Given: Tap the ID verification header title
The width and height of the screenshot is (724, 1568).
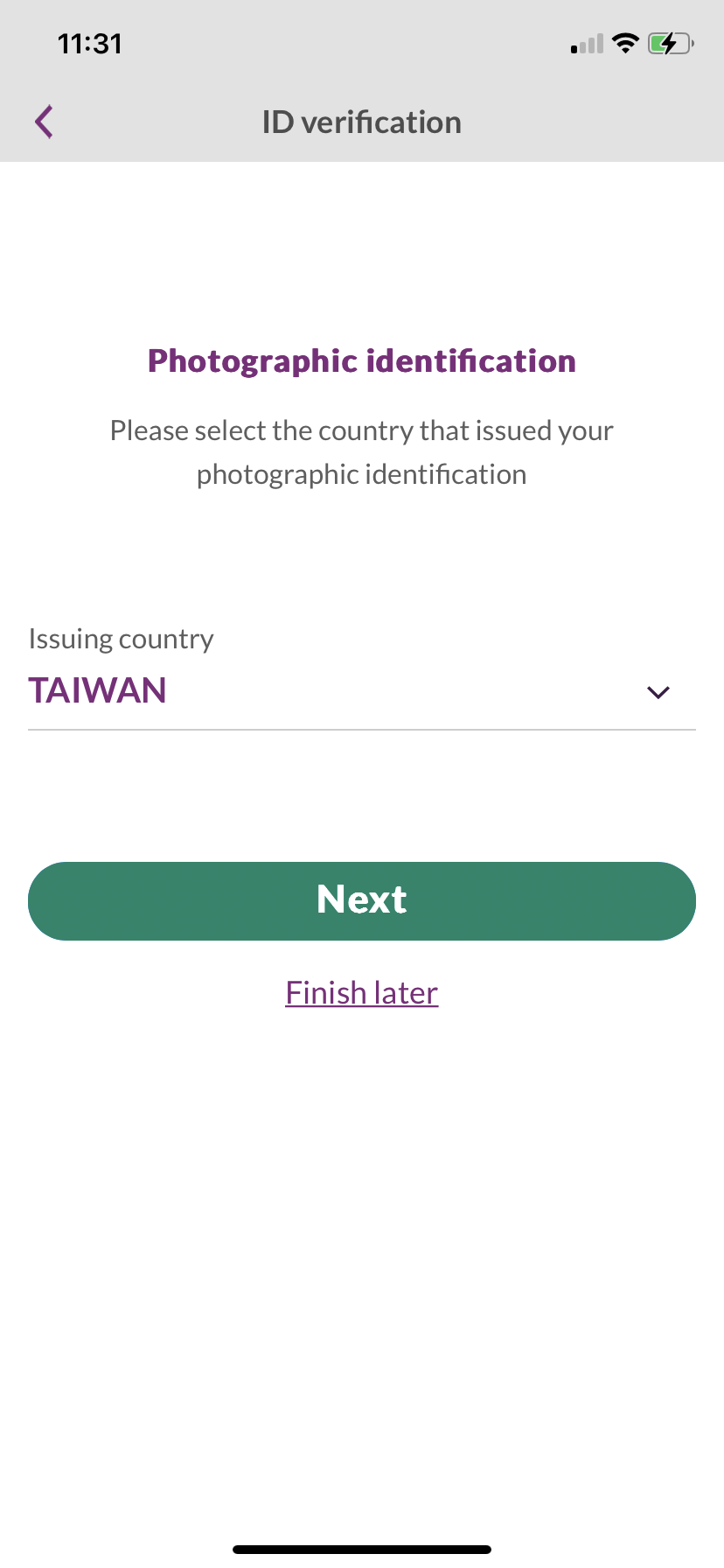Looking at the screenshot, I should click(x=361, y=122).
